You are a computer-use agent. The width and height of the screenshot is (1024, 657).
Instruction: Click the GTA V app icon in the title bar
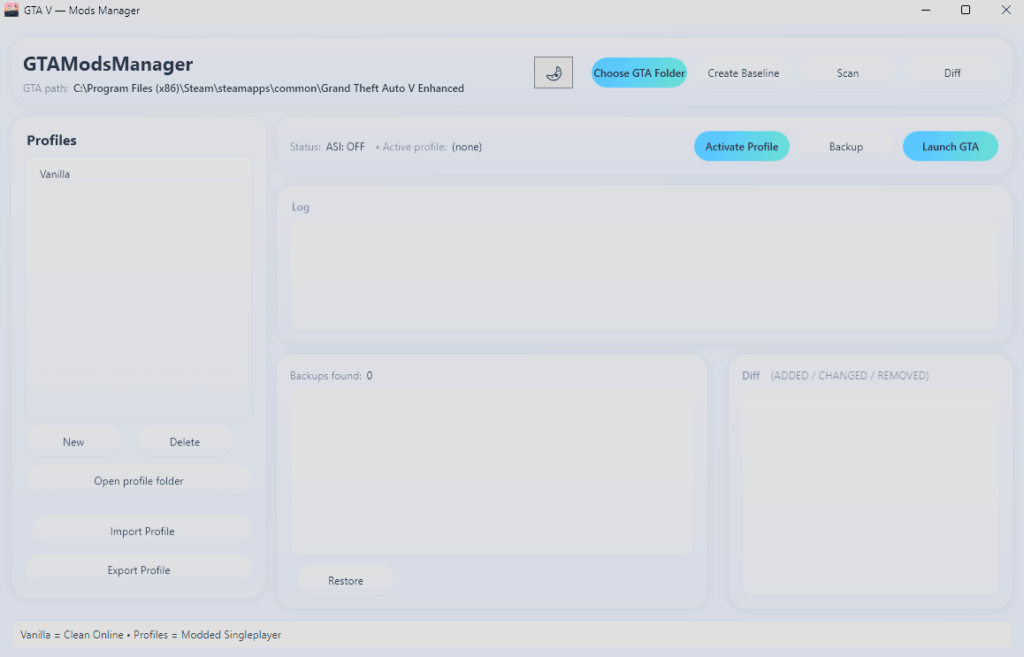coord(11,10)
